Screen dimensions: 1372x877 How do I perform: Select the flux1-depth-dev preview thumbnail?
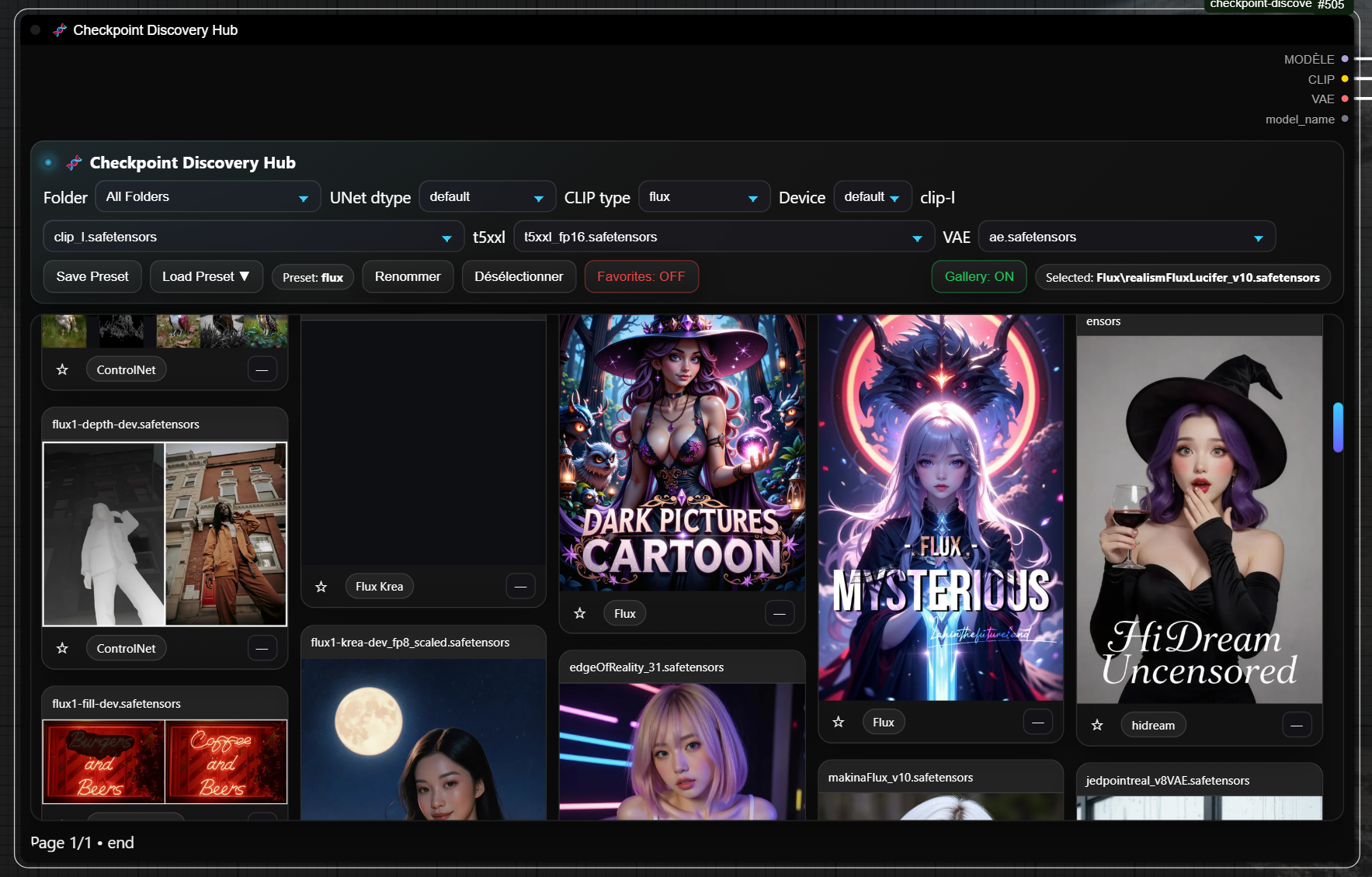[165, 534]
